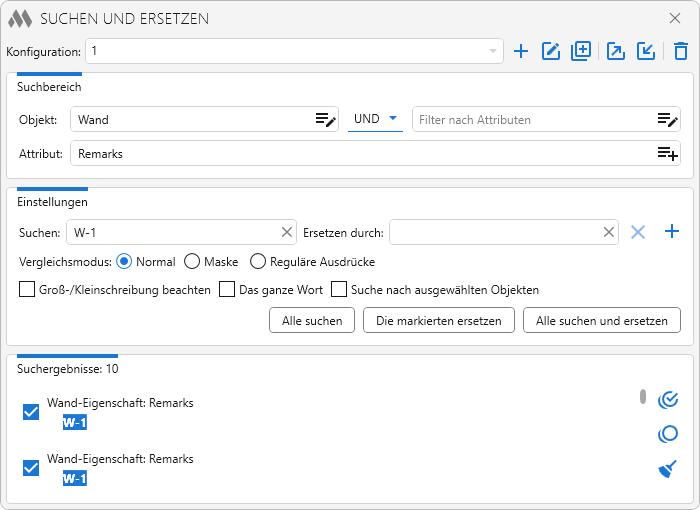Clear search results with broom icon
Image resolution: width=700 pixels, height=510 pixels.
point(668,469)
